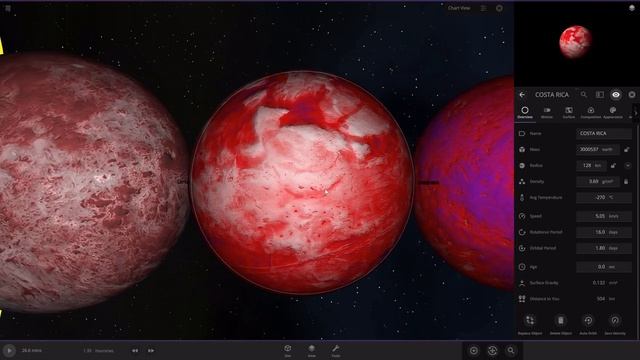Open the view options list icon
The image size is (640, 360).
(484, 8)
